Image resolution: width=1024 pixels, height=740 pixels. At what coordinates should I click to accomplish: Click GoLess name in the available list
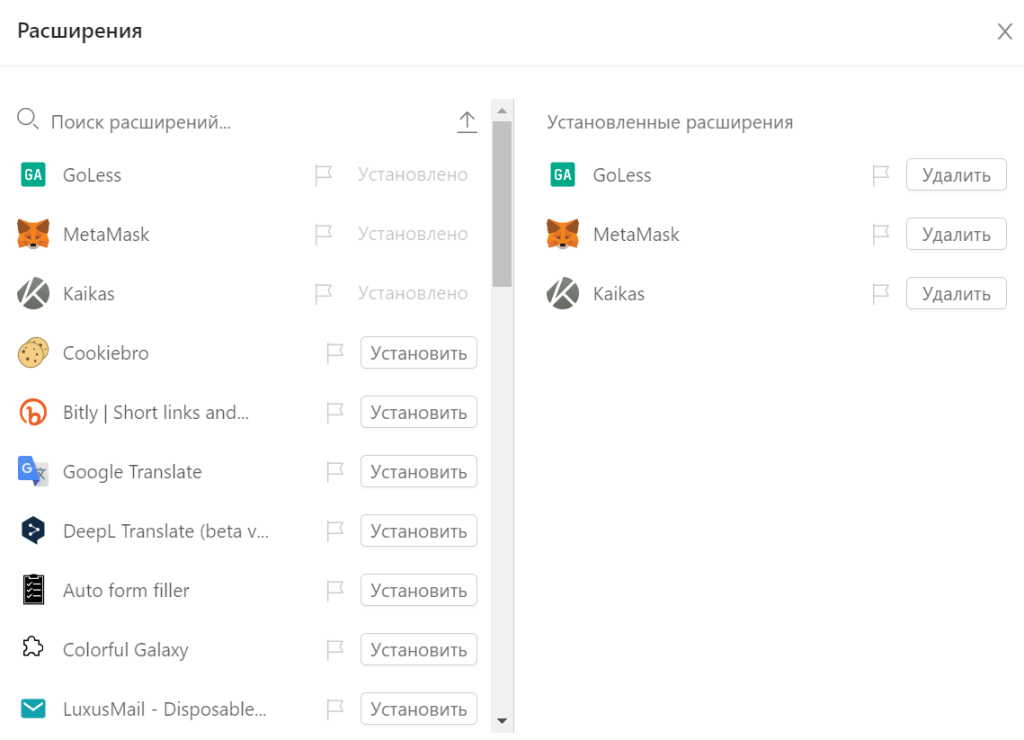[92, 175]
